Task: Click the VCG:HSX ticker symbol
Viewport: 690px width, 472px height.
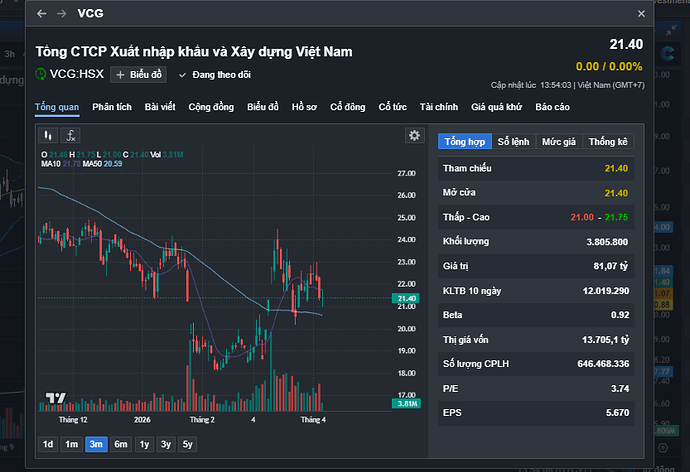Action: (x=77, y=74)
